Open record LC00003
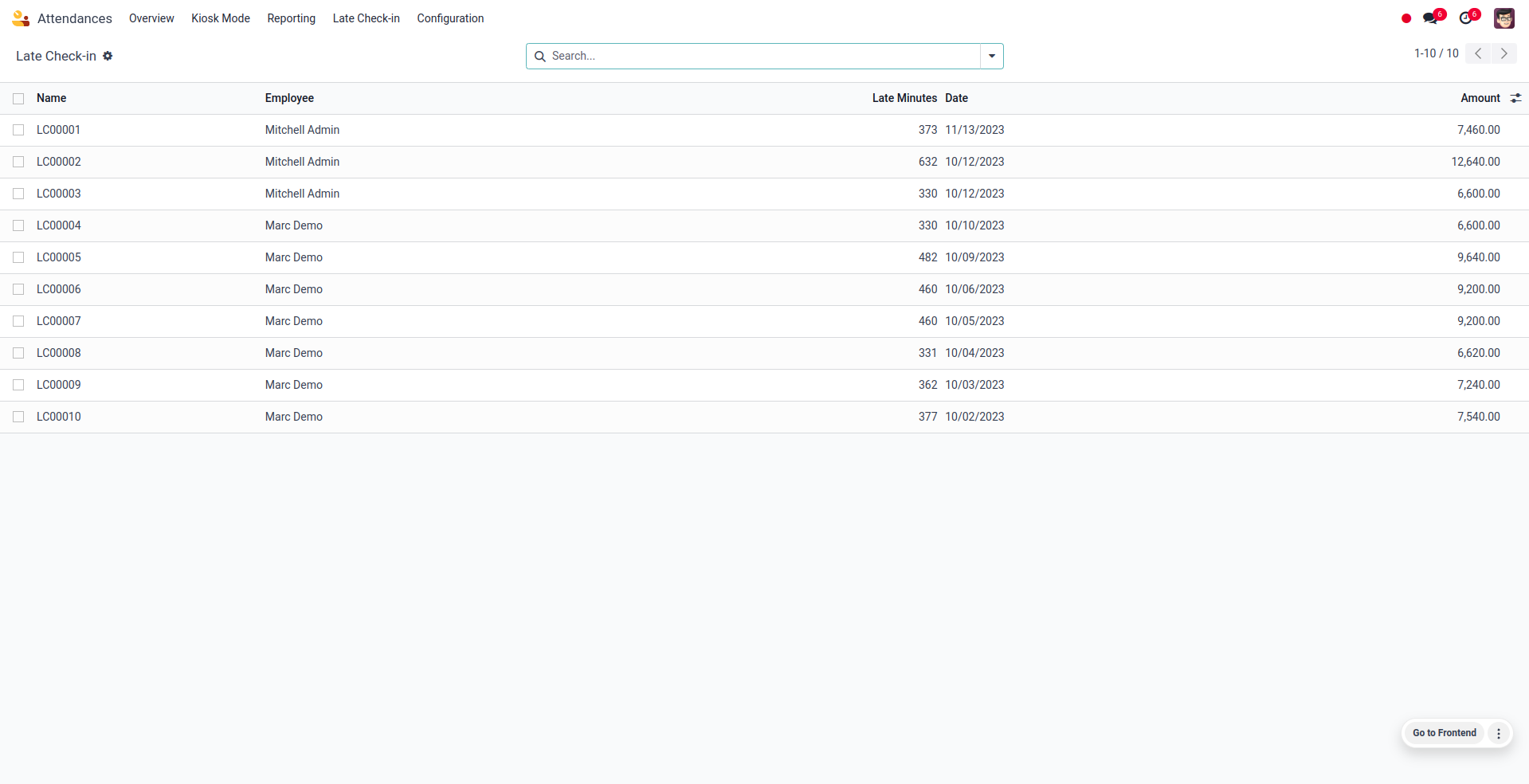Image resolution: width=1529 pixels, height=784 pixels. pos(59,194)
